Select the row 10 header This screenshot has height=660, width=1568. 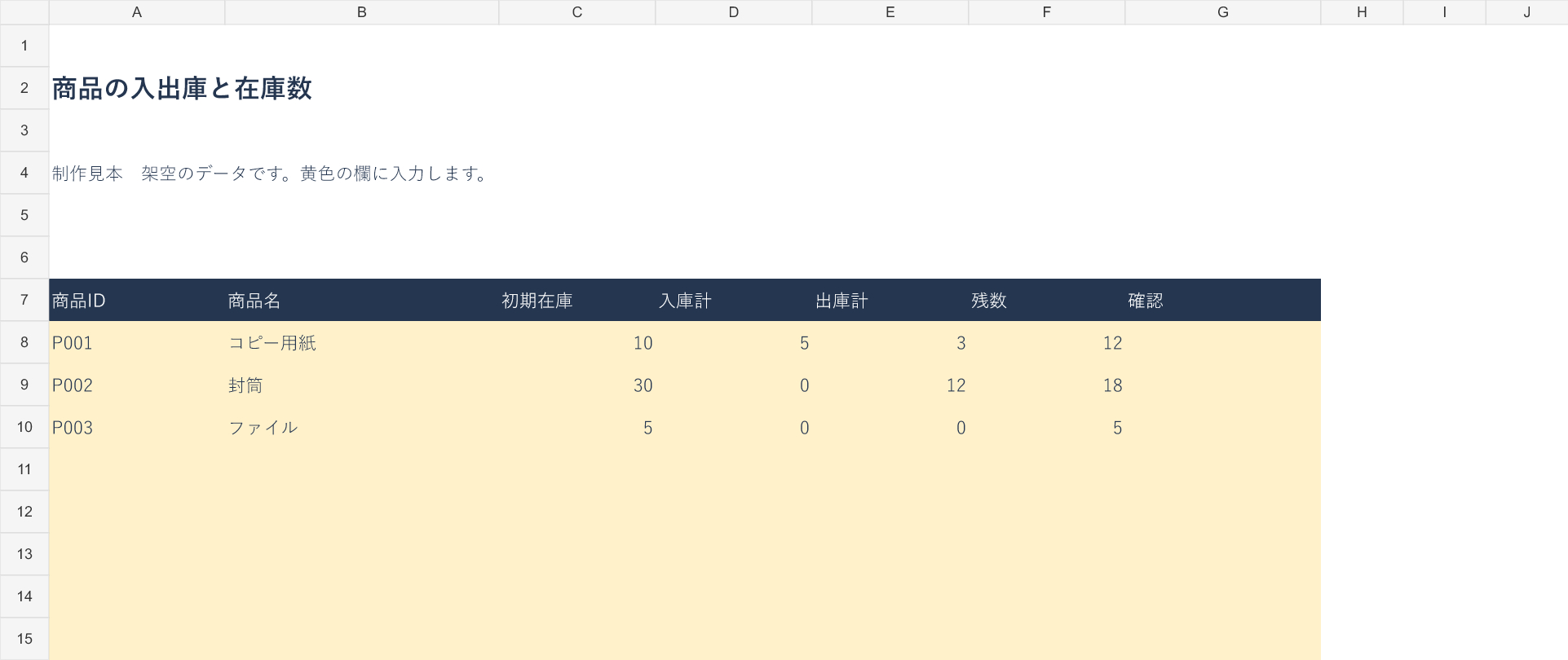pos(24,427)
